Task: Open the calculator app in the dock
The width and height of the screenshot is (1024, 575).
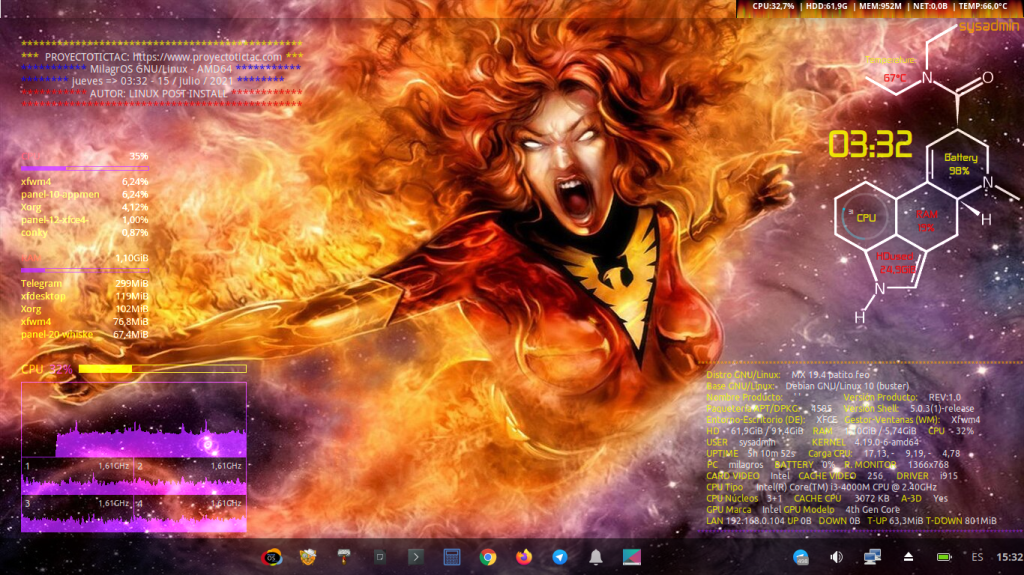Action: point(452,557)
